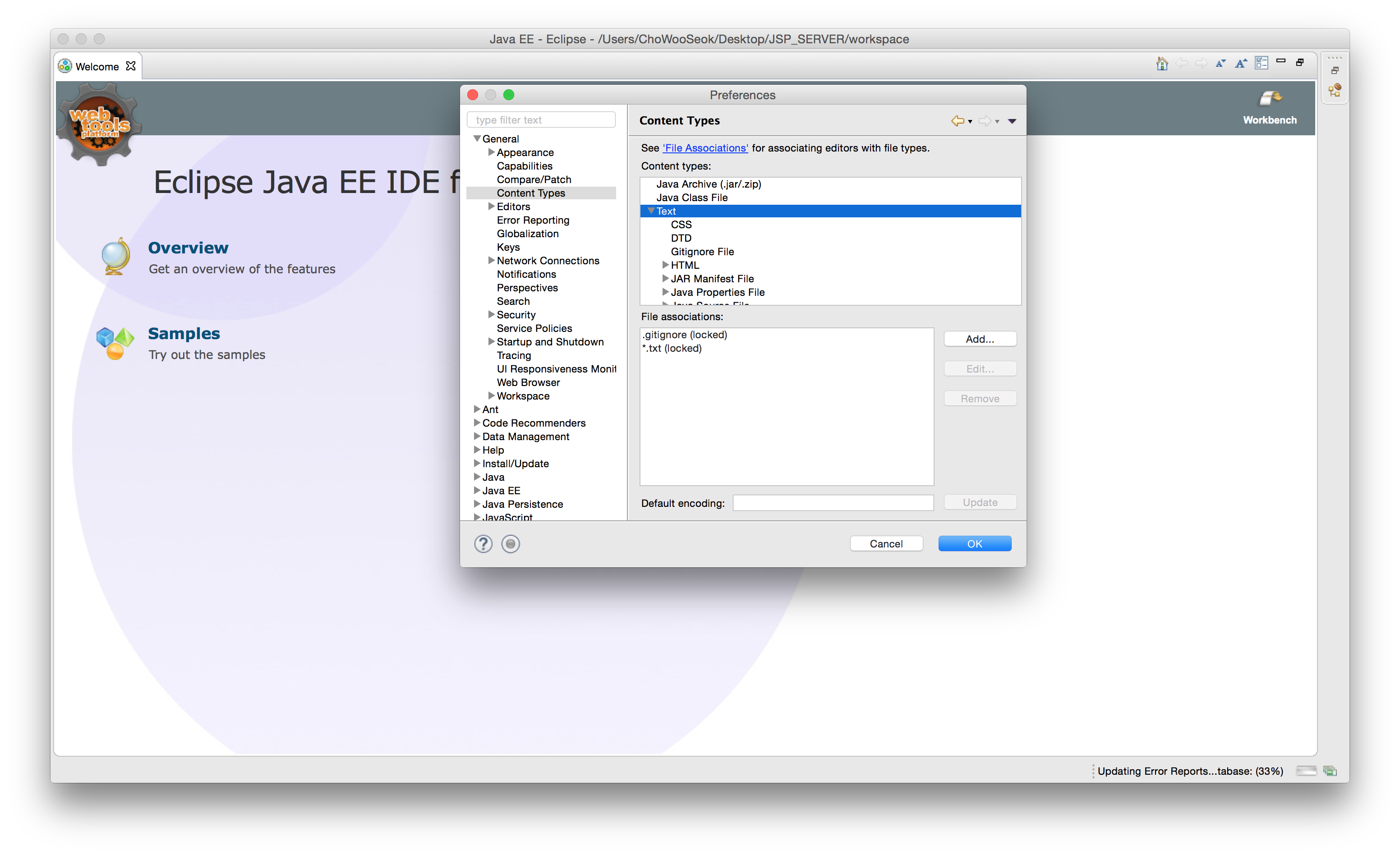
Task: Collapse the Text content type node
Action: point(650,211)
